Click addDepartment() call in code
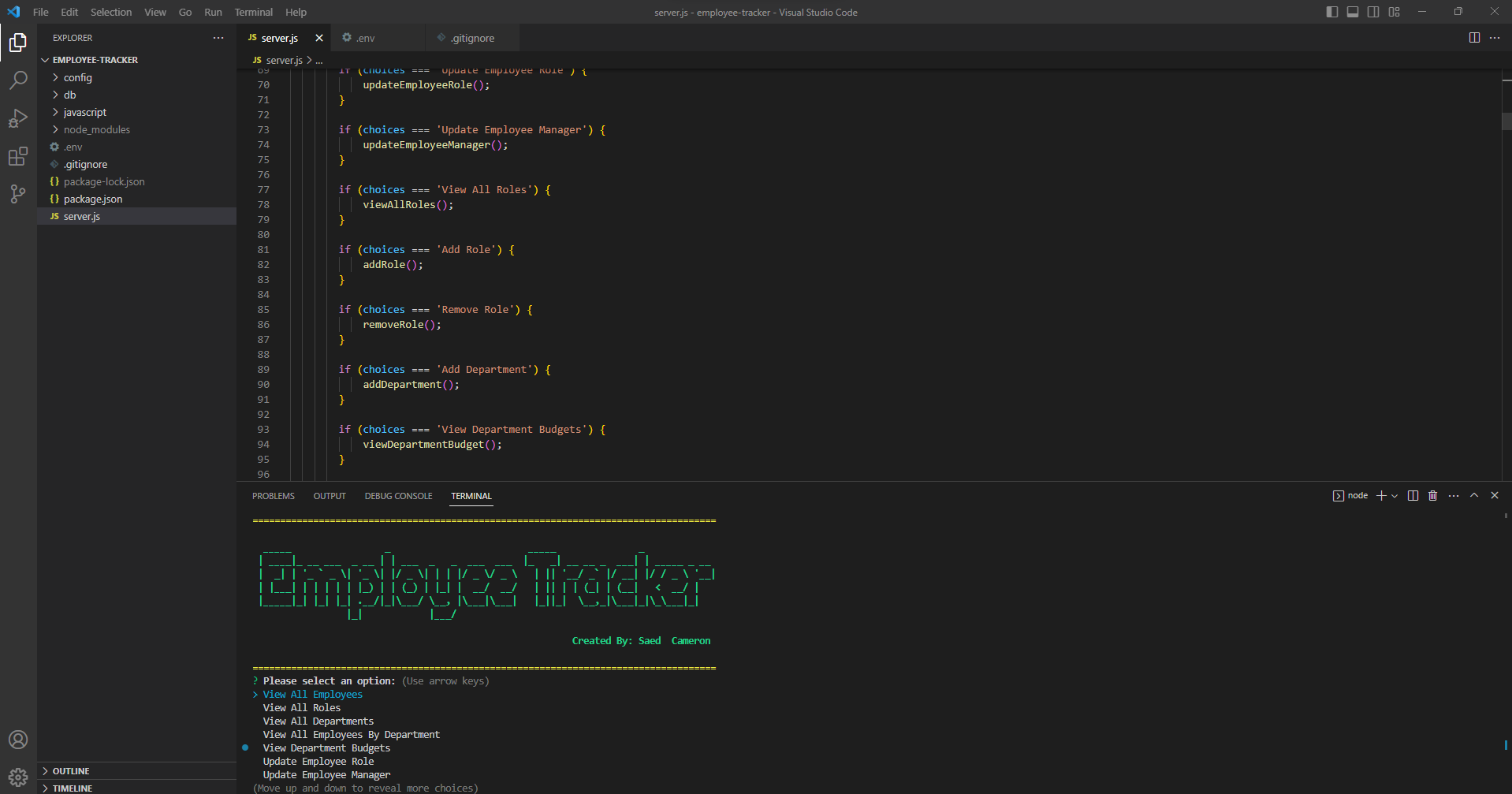This screenshot has height=794, width=1512. pyautogui.click(x=411, y=385)
